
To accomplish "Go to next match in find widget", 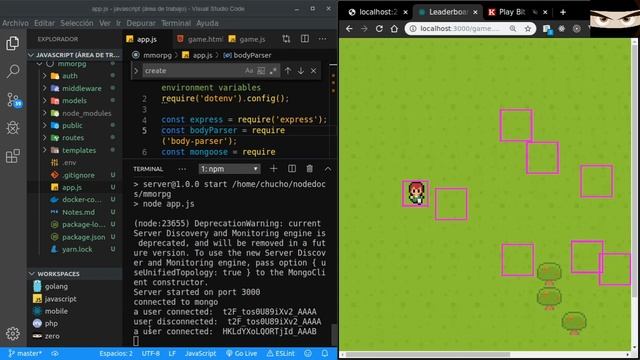I will 301,71.
